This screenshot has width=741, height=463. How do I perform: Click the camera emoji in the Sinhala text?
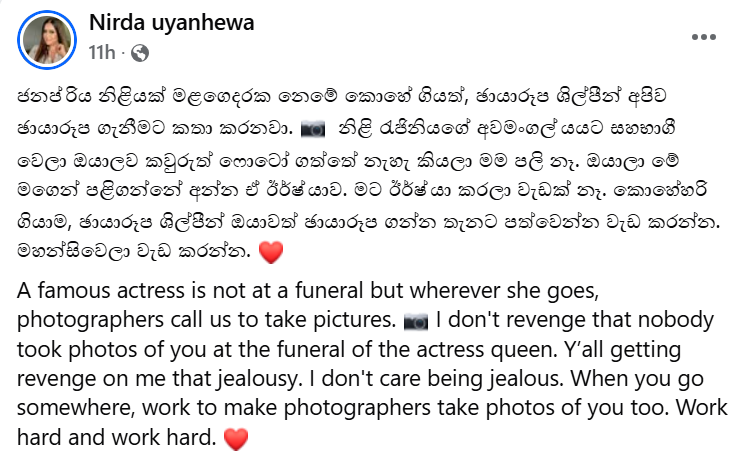coord(313,129)
